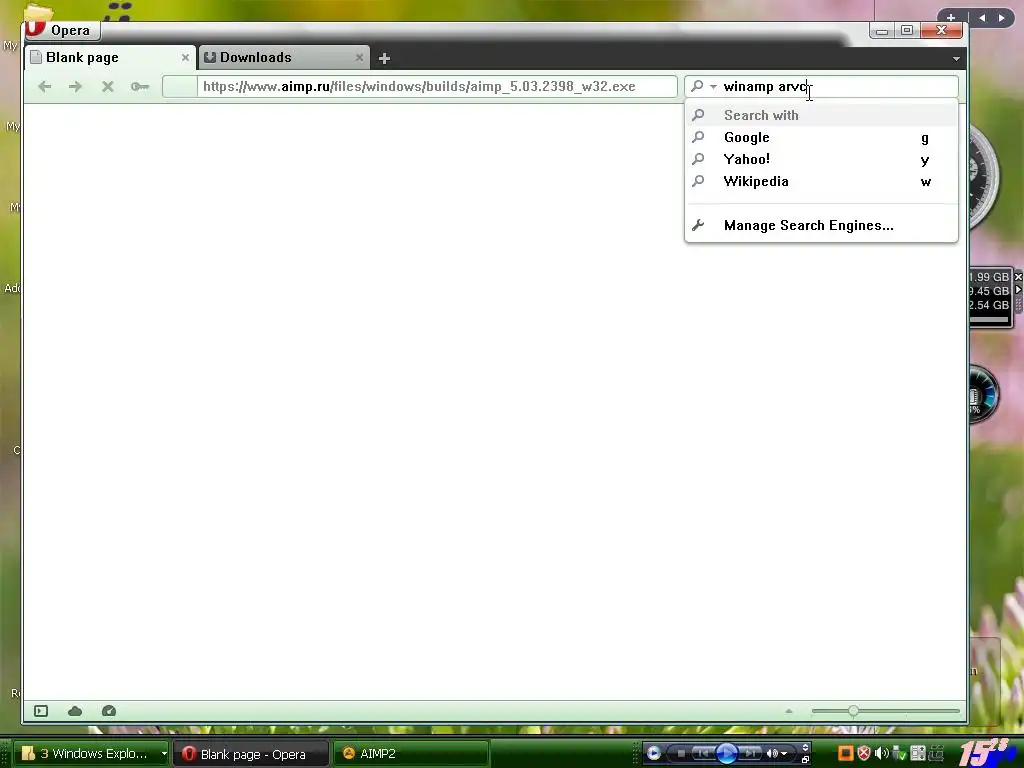Expand the drive space gadget arrow
This screenshot has height=768, width=1024.
point(1018,290)
